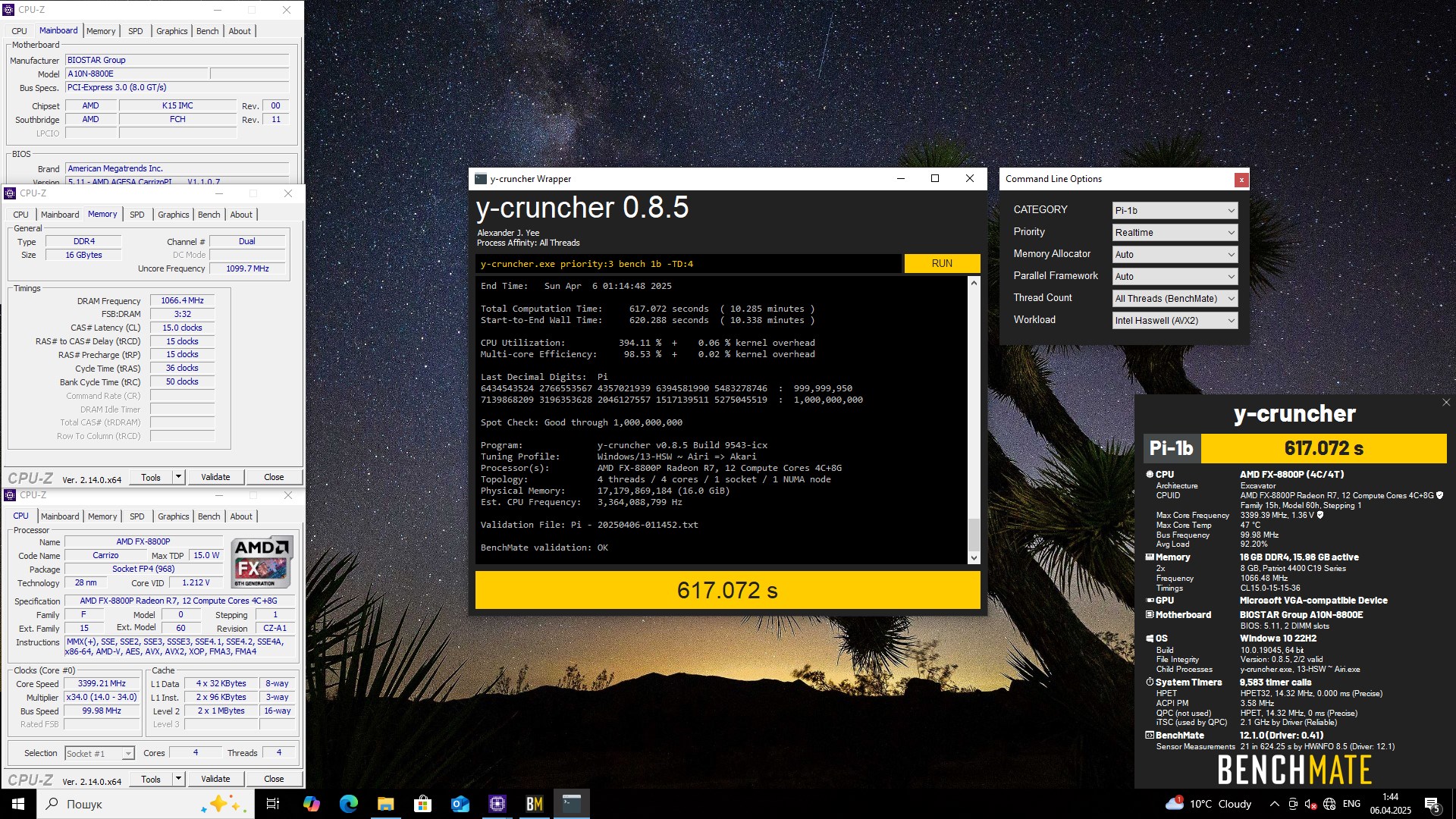The width and height of the screenshot is (1456, 819).
Task: Click 'BenchMate validation: OK' output line
Action: coord(544,548)
